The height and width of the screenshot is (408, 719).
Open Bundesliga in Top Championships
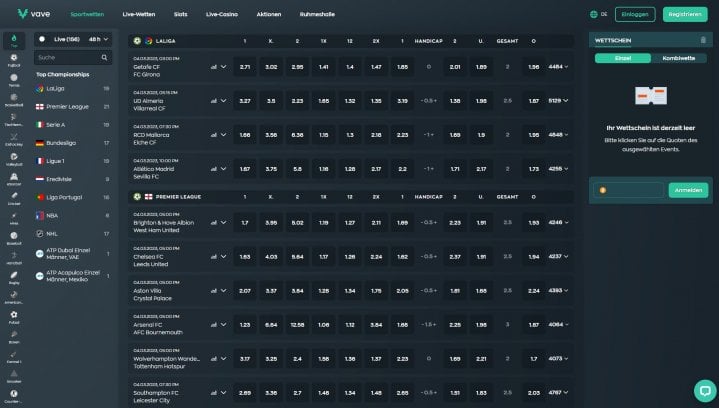(x=72, y=143)
